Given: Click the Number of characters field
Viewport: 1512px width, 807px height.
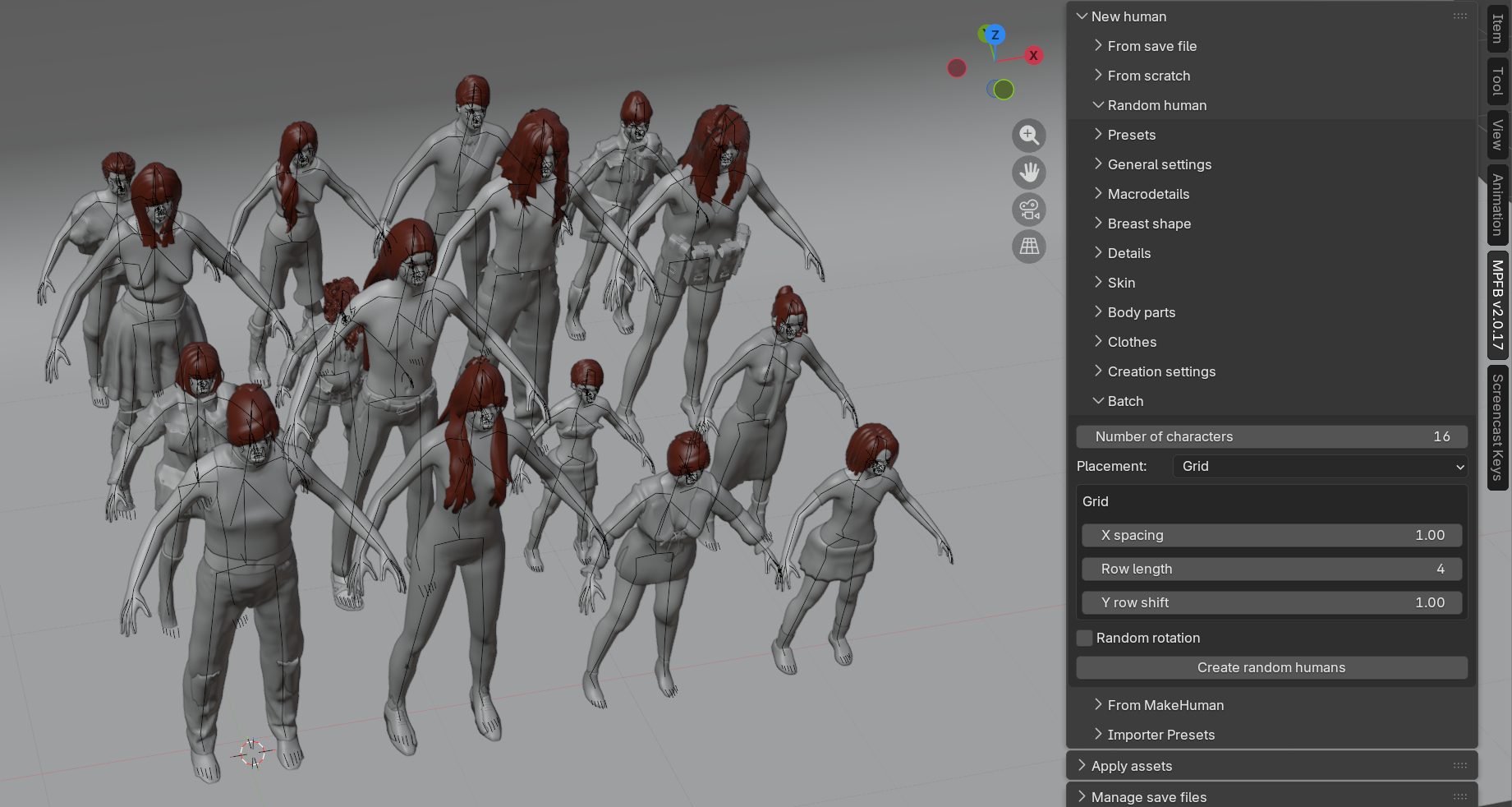Looking at the screenshot, I should pos(1271,436).
